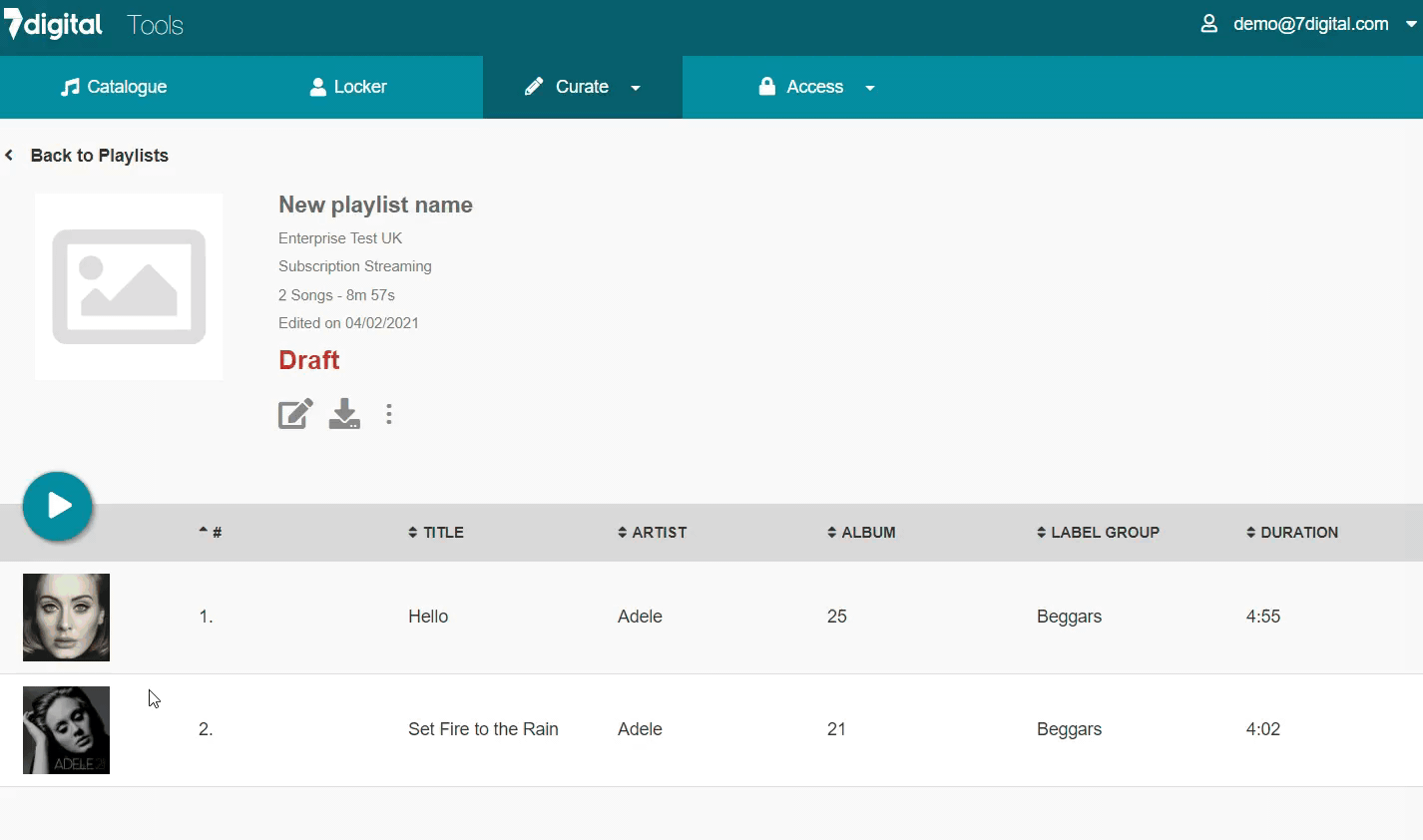Click the Edited on 04/02/2021 text

(348, 323)
